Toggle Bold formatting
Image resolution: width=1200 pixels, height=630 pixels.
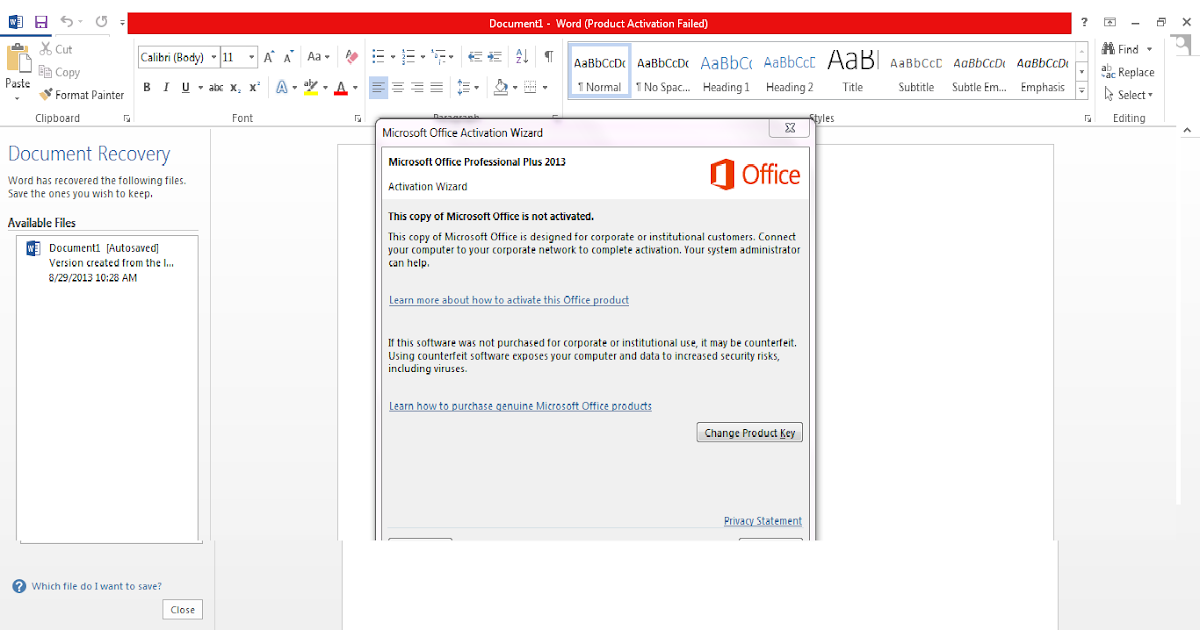[147, 88]
